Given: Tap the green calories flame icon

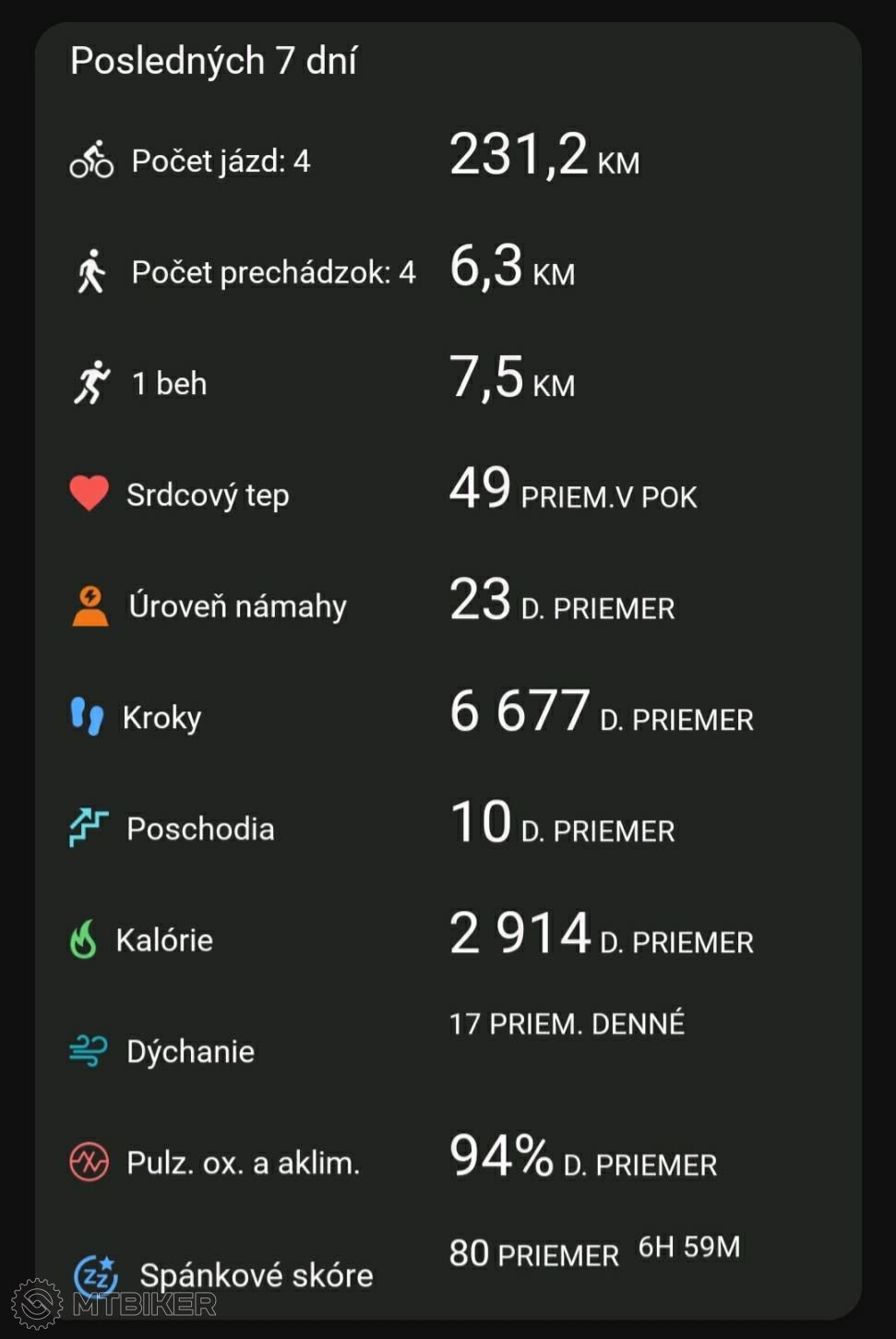Looking at the screenshot, I should [83, 939].
